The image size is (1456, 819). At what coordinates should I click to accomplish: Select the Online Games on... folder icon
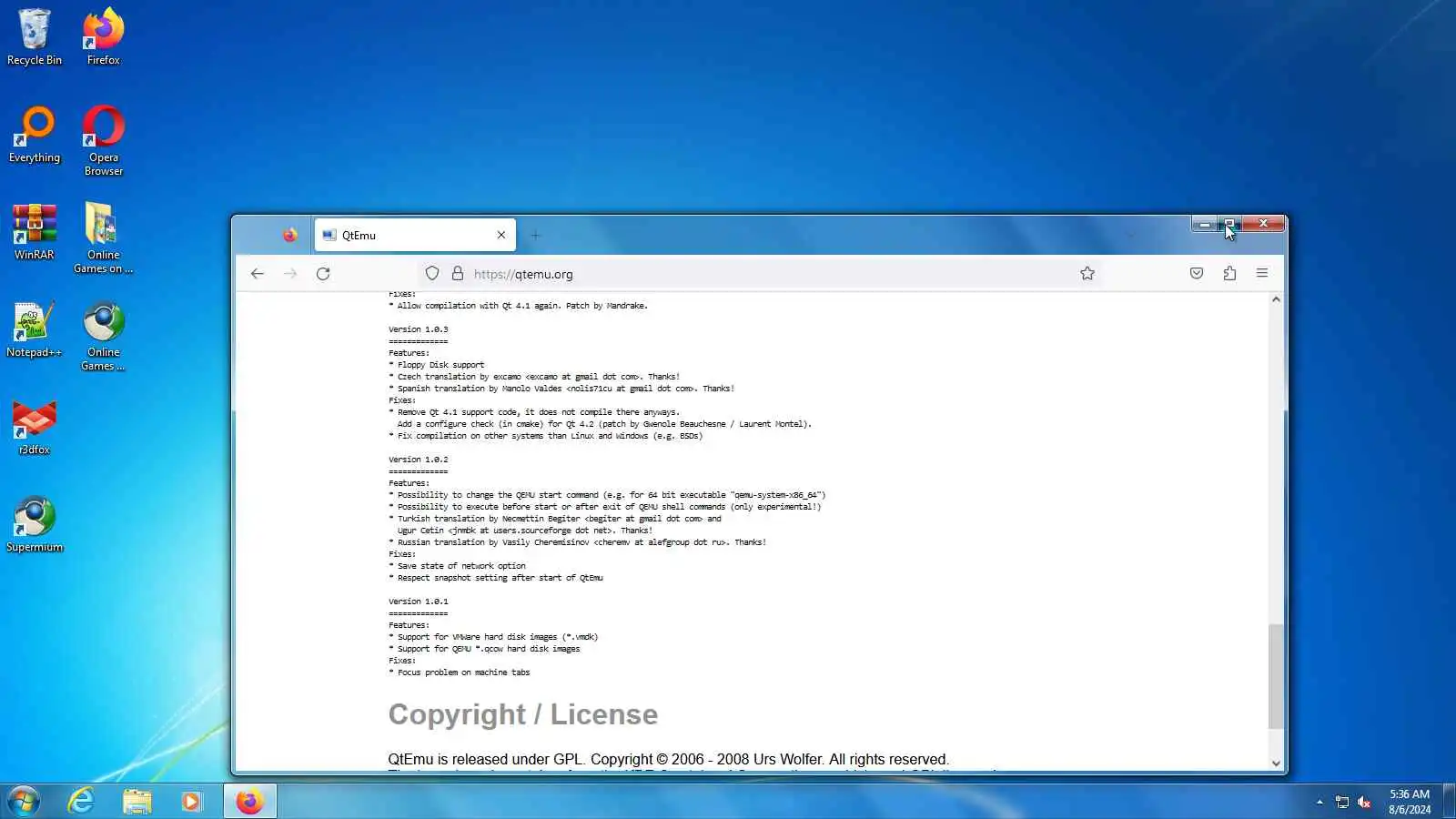[104, 238]
